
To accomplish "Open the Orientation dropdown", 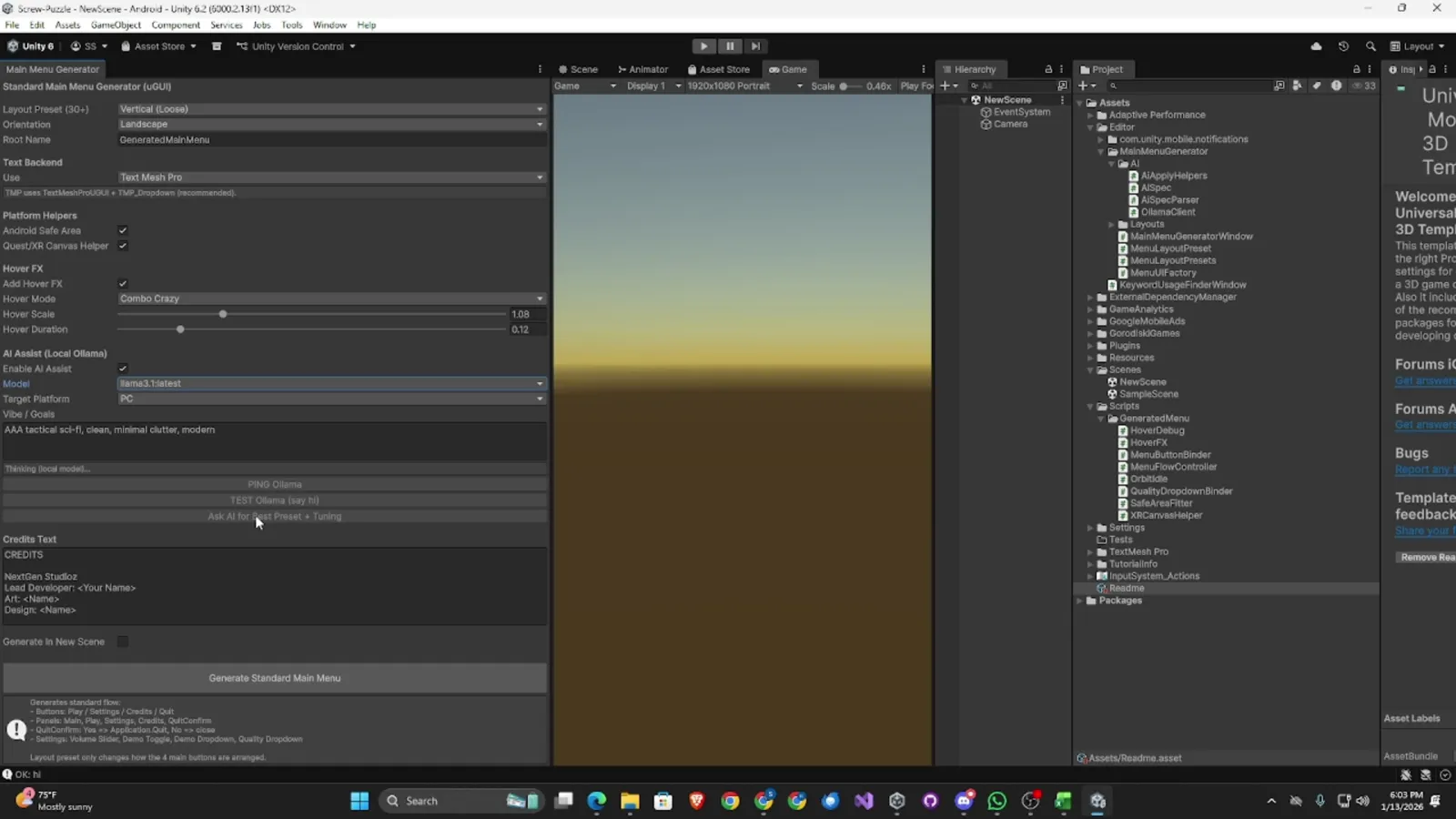I will 332,125.
